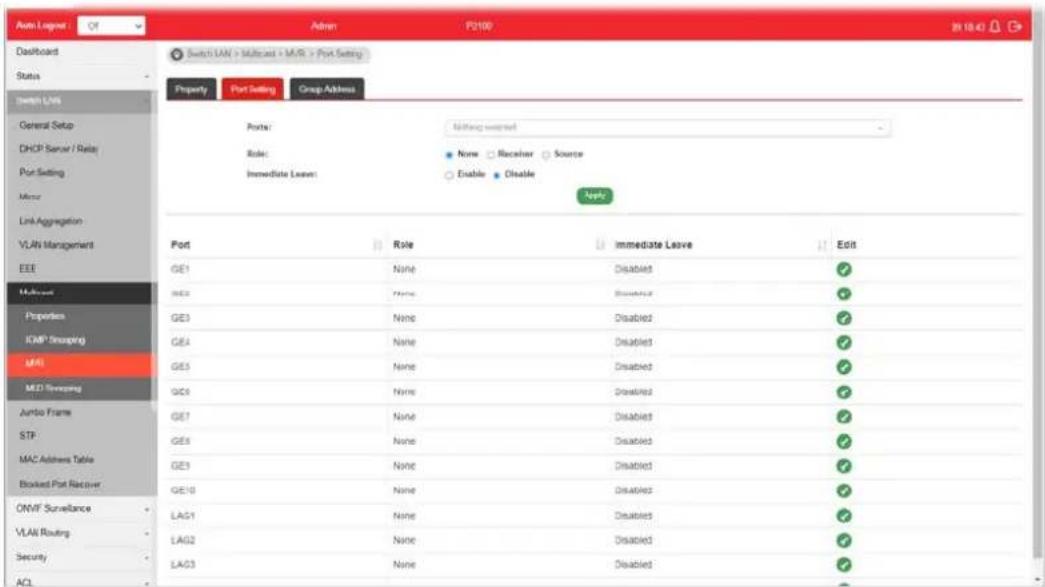Open the STP sidebar item
This screenshot has width=1045, height=587.
click(27, 436)
